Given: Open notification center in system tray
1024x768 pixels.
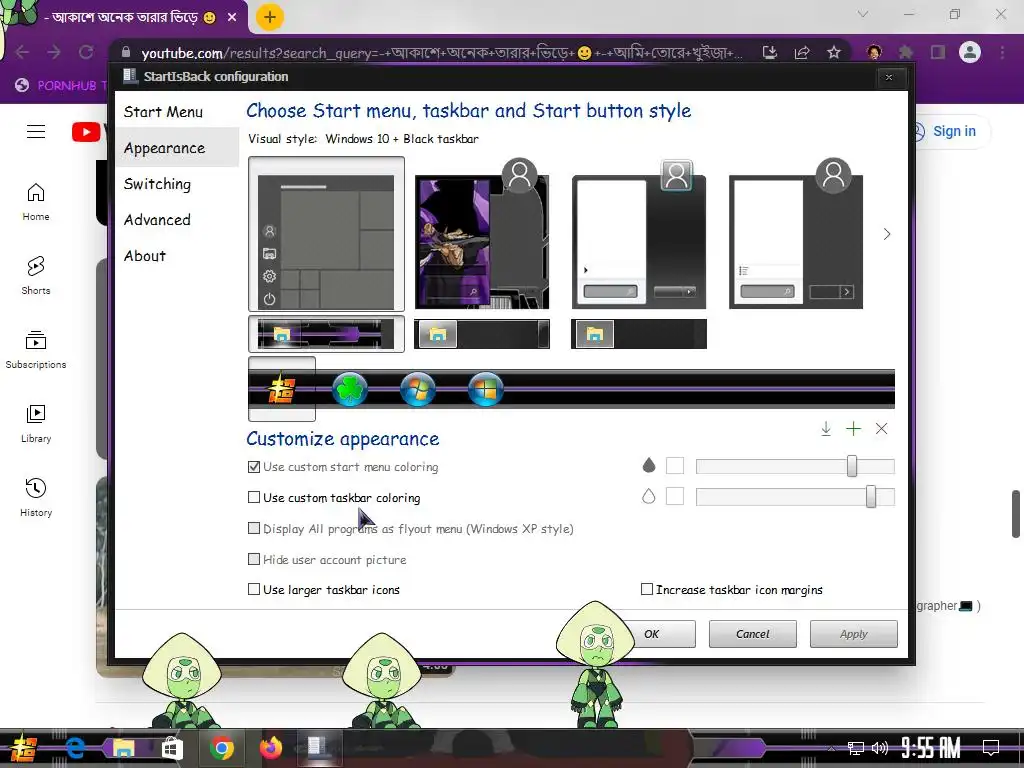Looking at the screenshot, I should (x=991, y=747).
